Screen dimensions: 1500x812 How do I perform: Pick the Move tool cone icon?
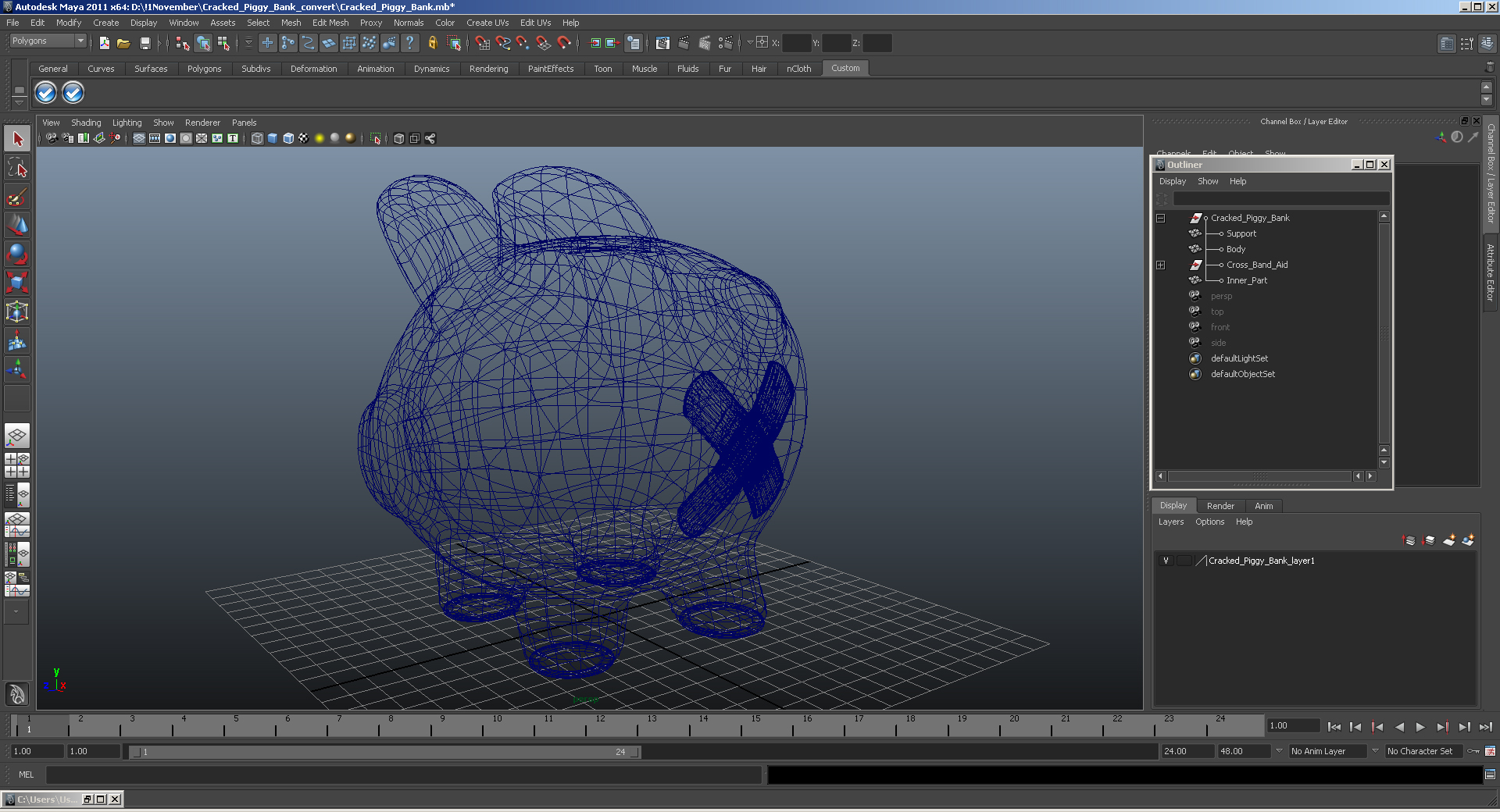point(17,226)
